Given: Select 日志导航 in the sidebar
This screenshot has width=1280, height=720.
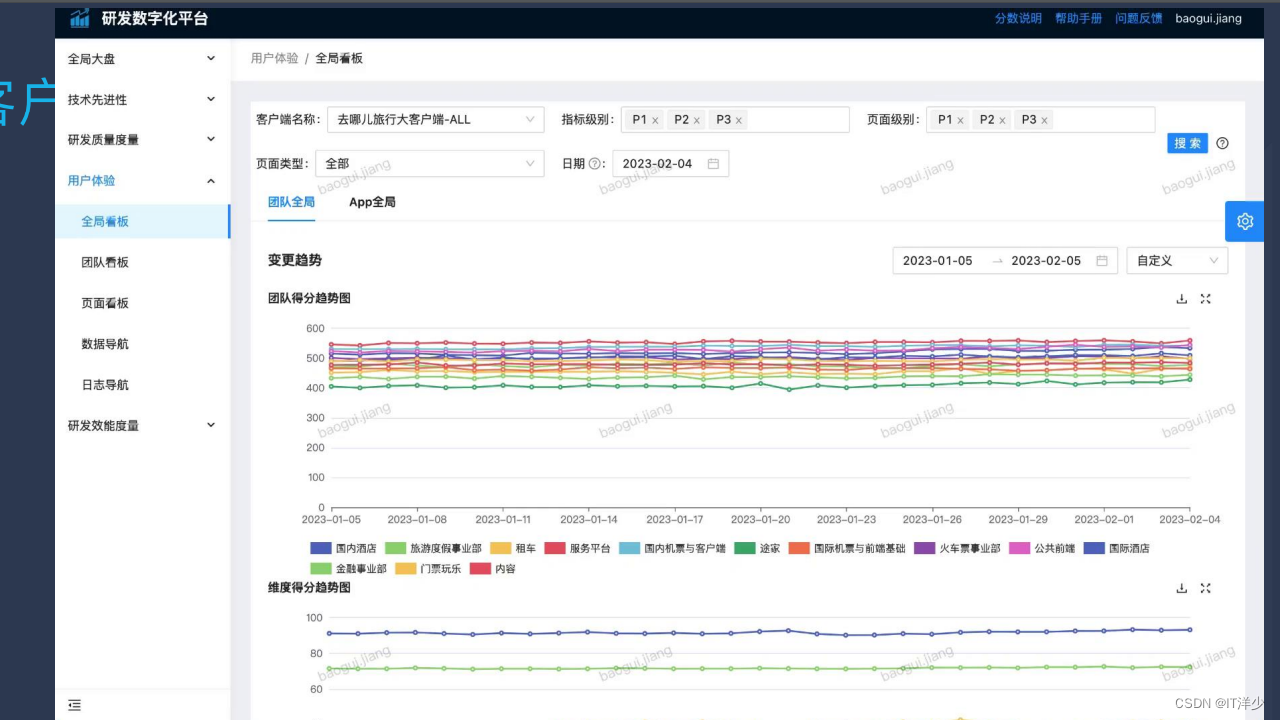Looking at the screenshot, I should pos(142,385).
